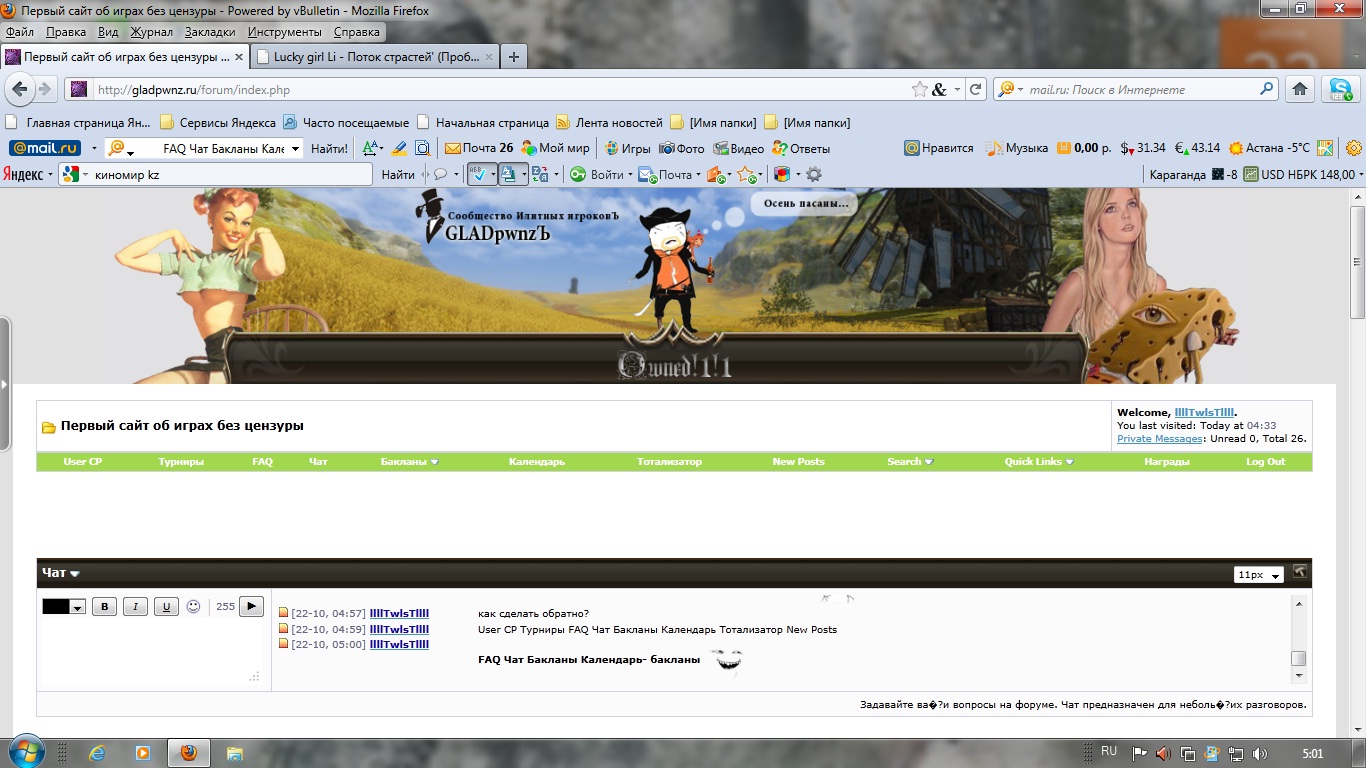Open the Закладки menu
This screenshot has height=768, width=1366.
coord(210,32)
